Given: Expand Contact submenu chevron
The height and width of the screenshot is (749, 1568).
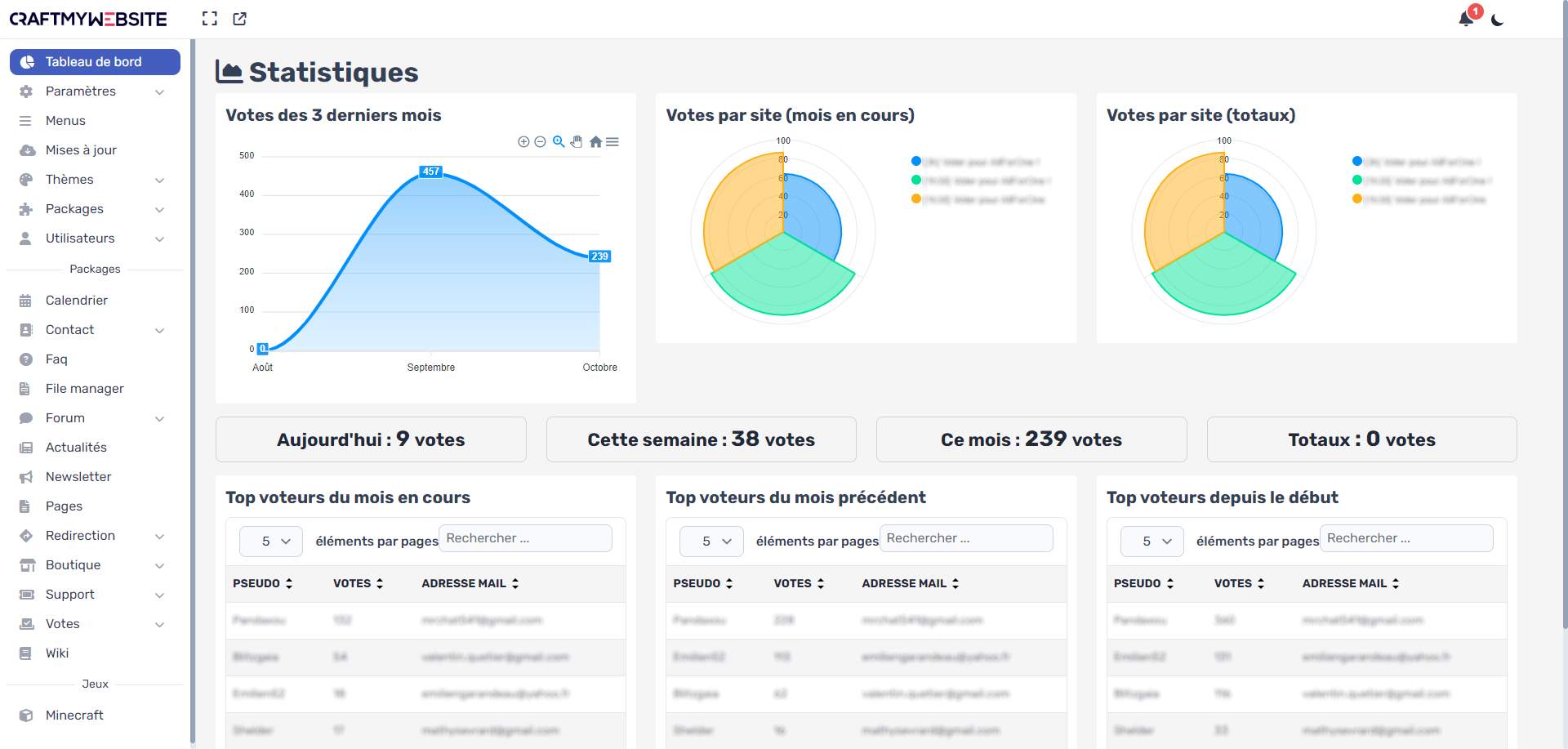Looking at the screenshot, I should (160, 331).
